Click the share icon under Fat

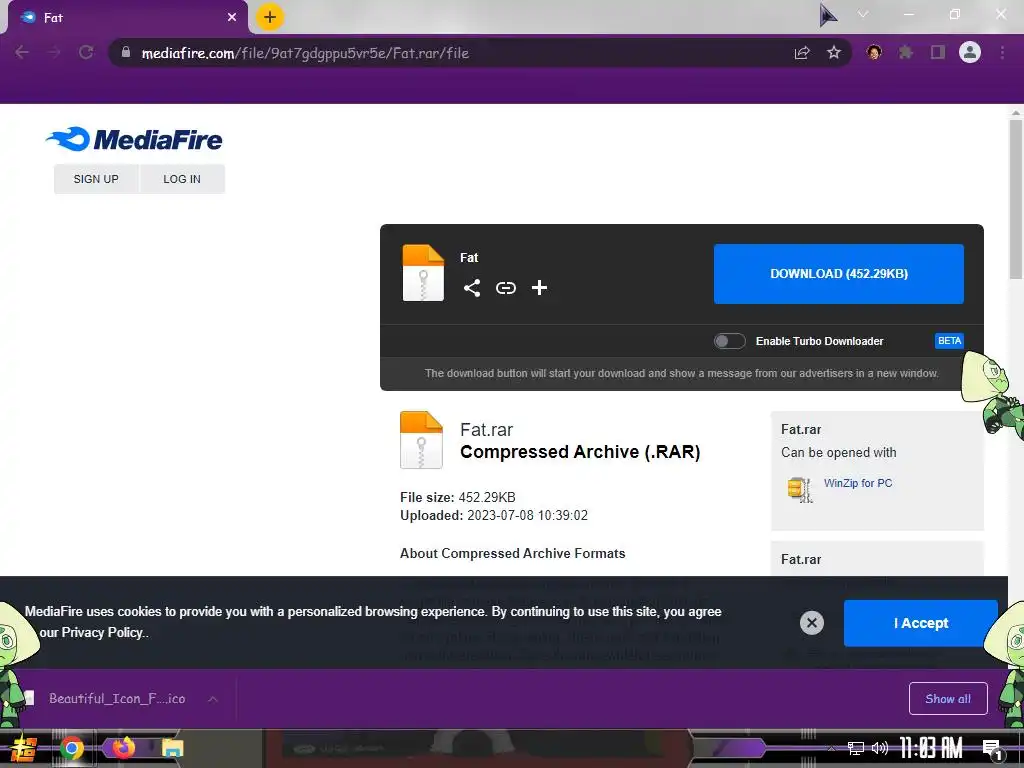pyautogui.click(x=472, y=288)
